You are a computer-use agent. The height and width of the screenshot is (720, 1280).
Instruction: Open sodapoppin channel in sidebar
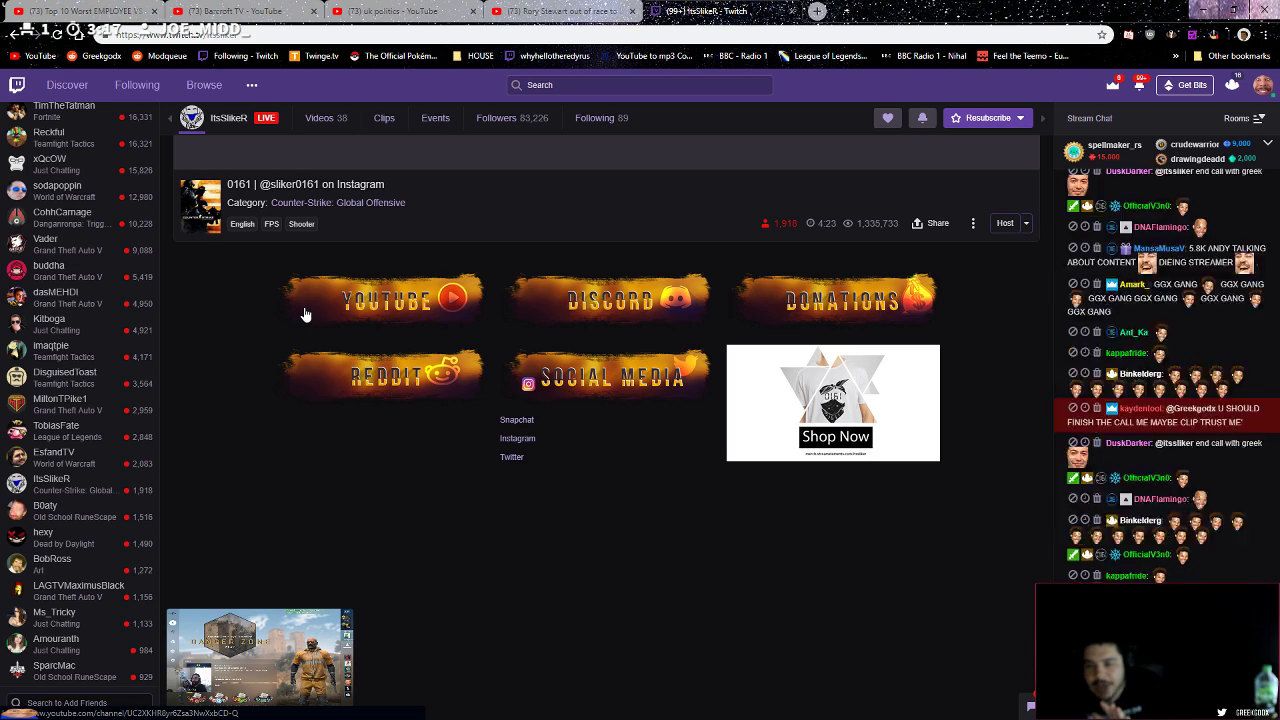(78, 191)
